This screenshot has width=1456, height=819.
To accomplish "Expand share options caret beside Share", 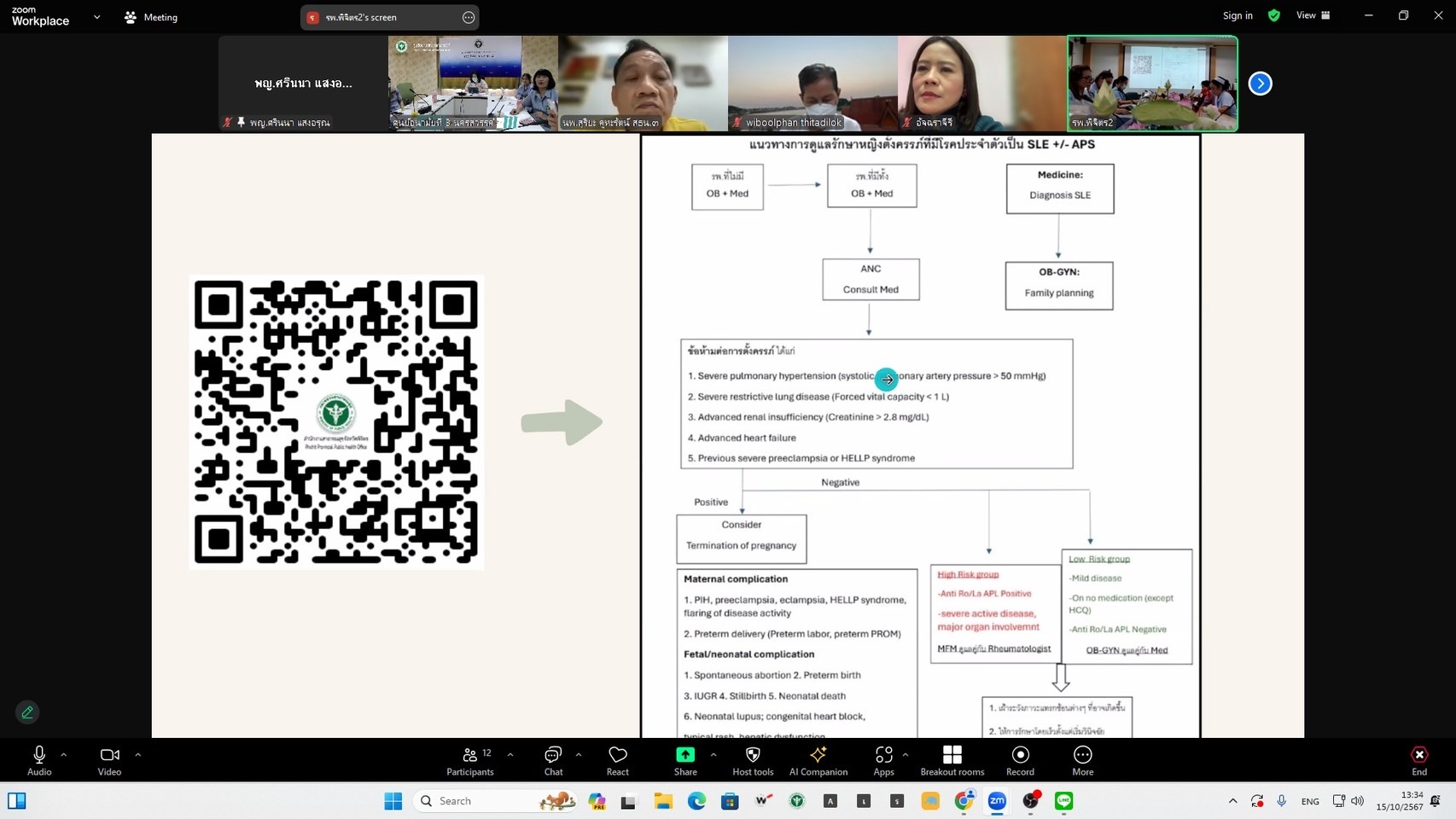I will 713,754.
